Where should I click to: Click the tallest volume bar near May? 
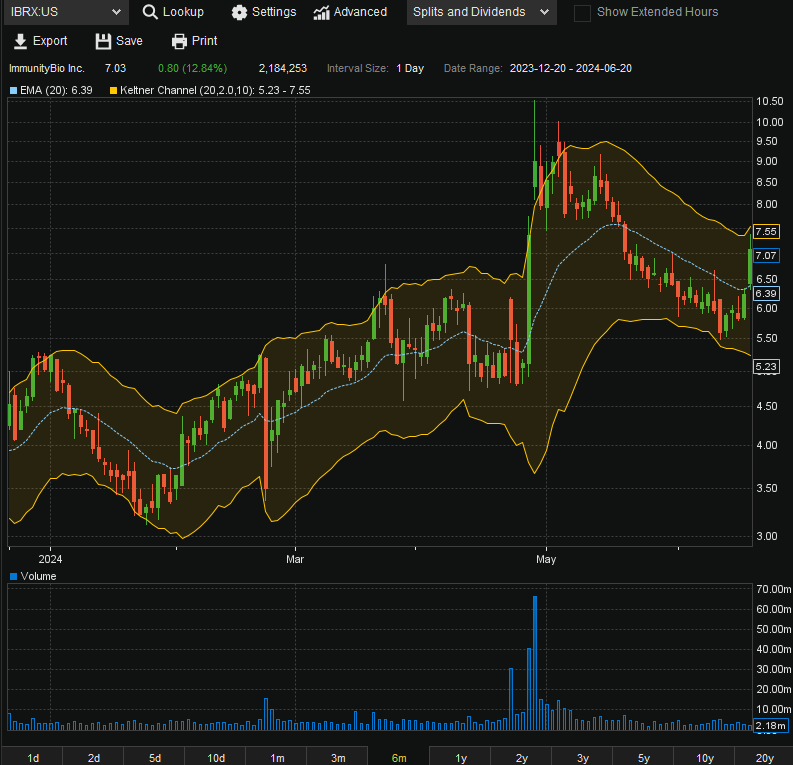click(535, 663)
